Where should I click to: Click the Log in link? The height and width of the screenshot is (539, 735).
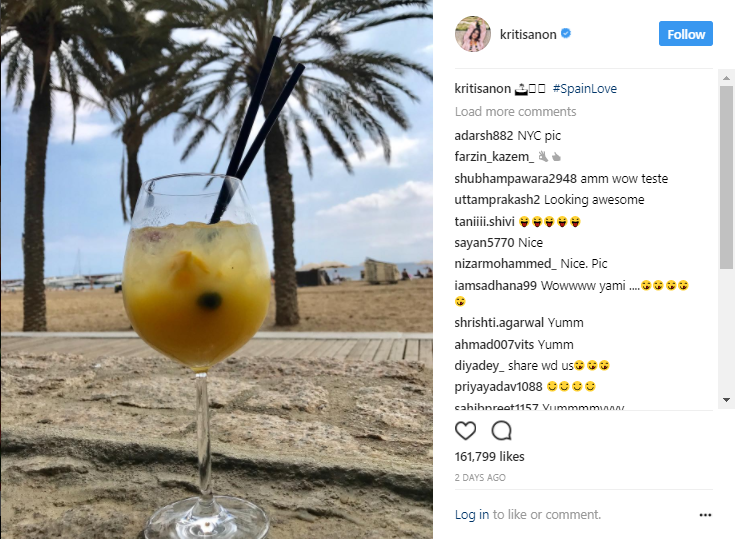click(x=472, y=515)
